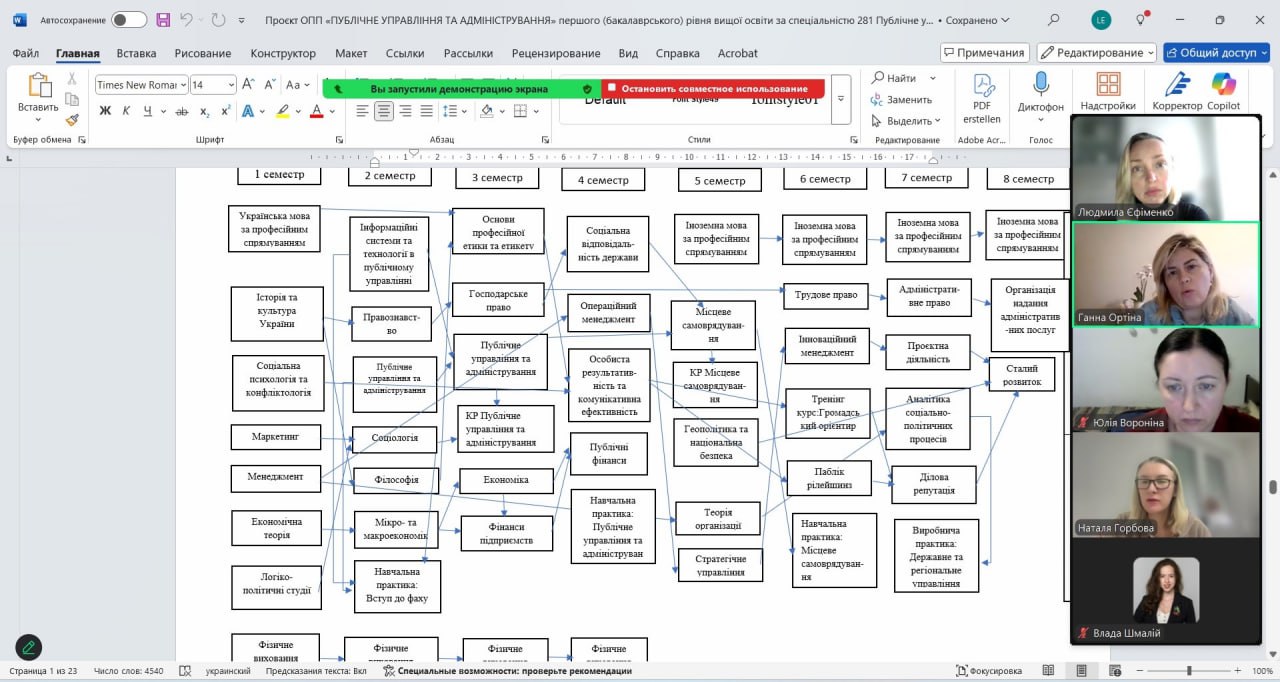Click the shading paint bucket icon
This screenshot has width=1280, height=682.
(x=486, y=111)
